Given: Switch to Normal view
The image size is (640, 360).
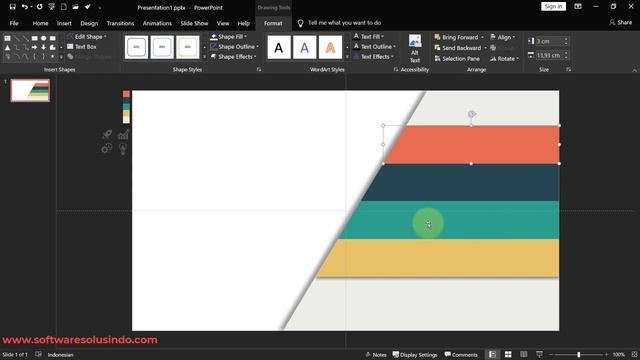Looking at the screenshot, I should tap(492, 354).
